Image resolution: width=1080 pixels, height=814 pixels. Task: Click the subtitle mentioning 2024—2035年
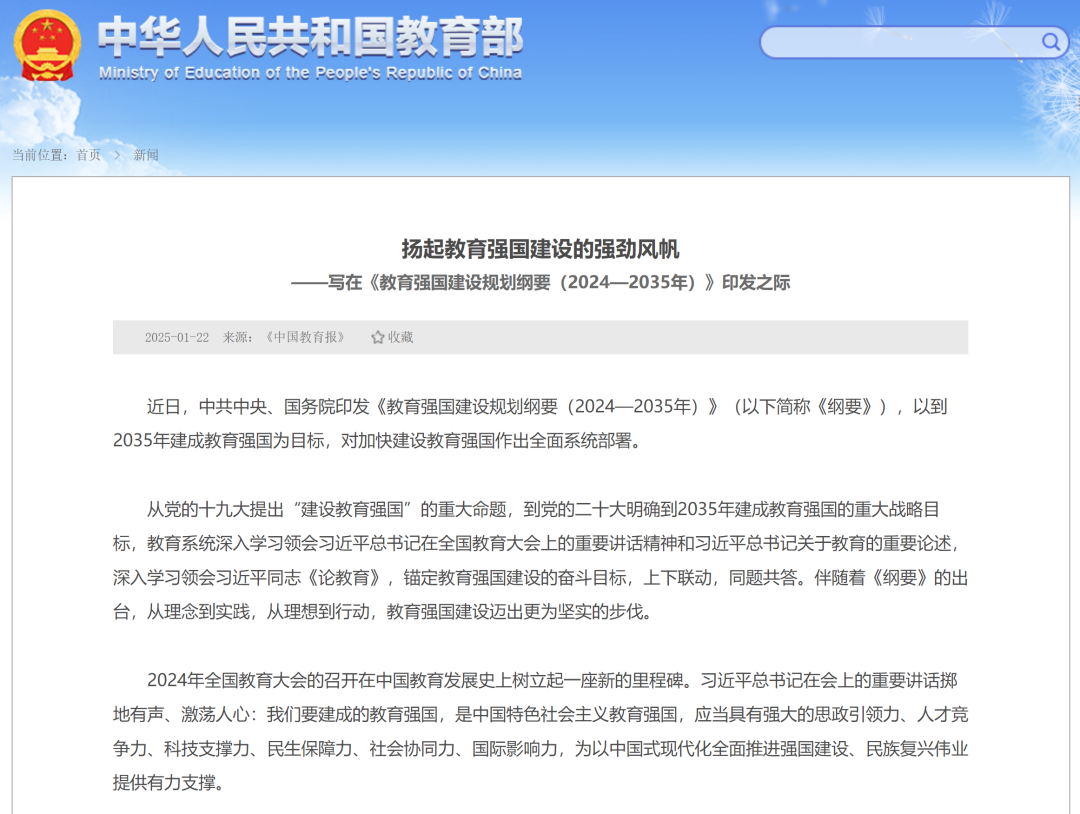[x=541, y=282]
